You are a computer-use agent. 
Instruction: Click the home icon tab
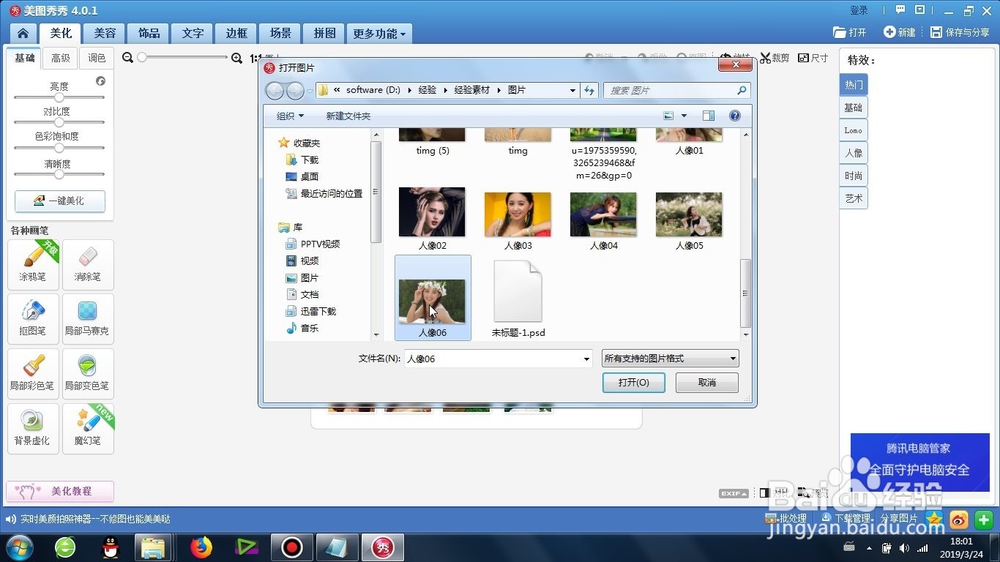point(23,33)
